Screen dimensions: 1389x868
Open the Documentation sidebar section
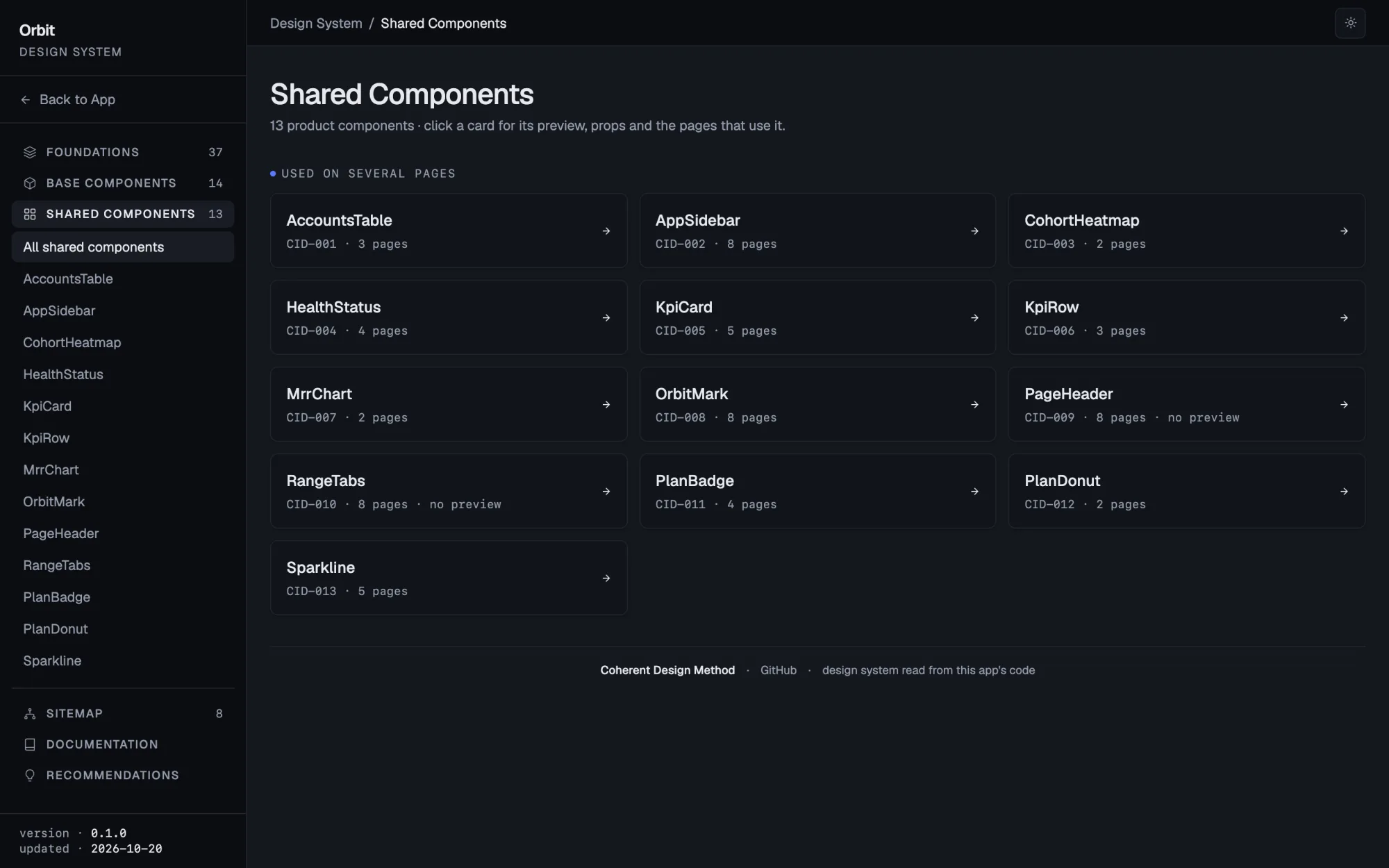[123, 744]
